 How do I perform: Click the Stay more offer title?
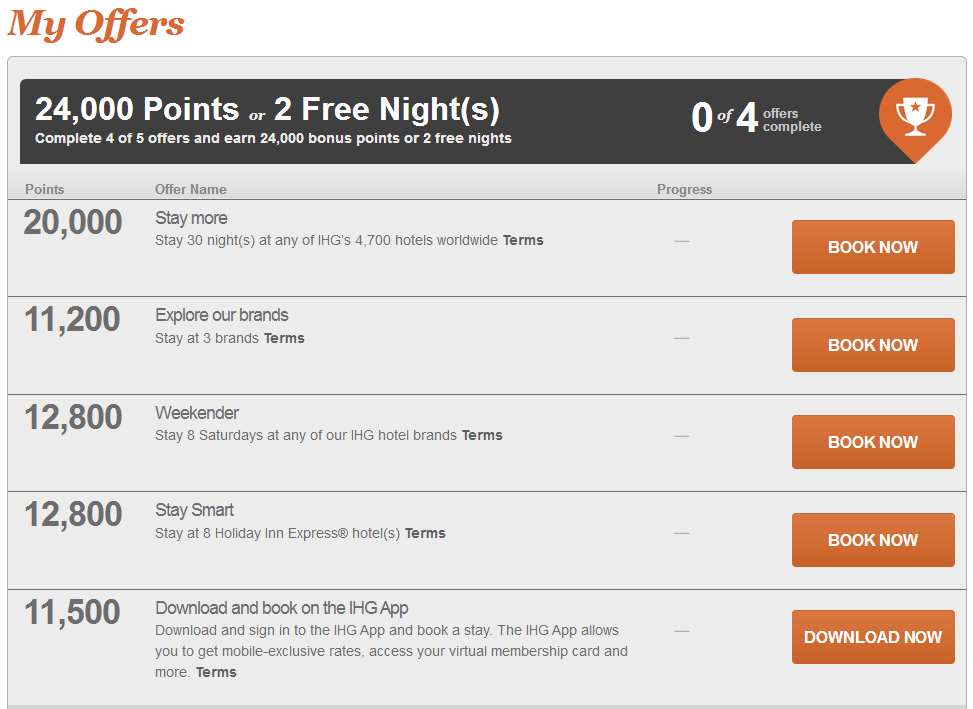pos(191,218)
